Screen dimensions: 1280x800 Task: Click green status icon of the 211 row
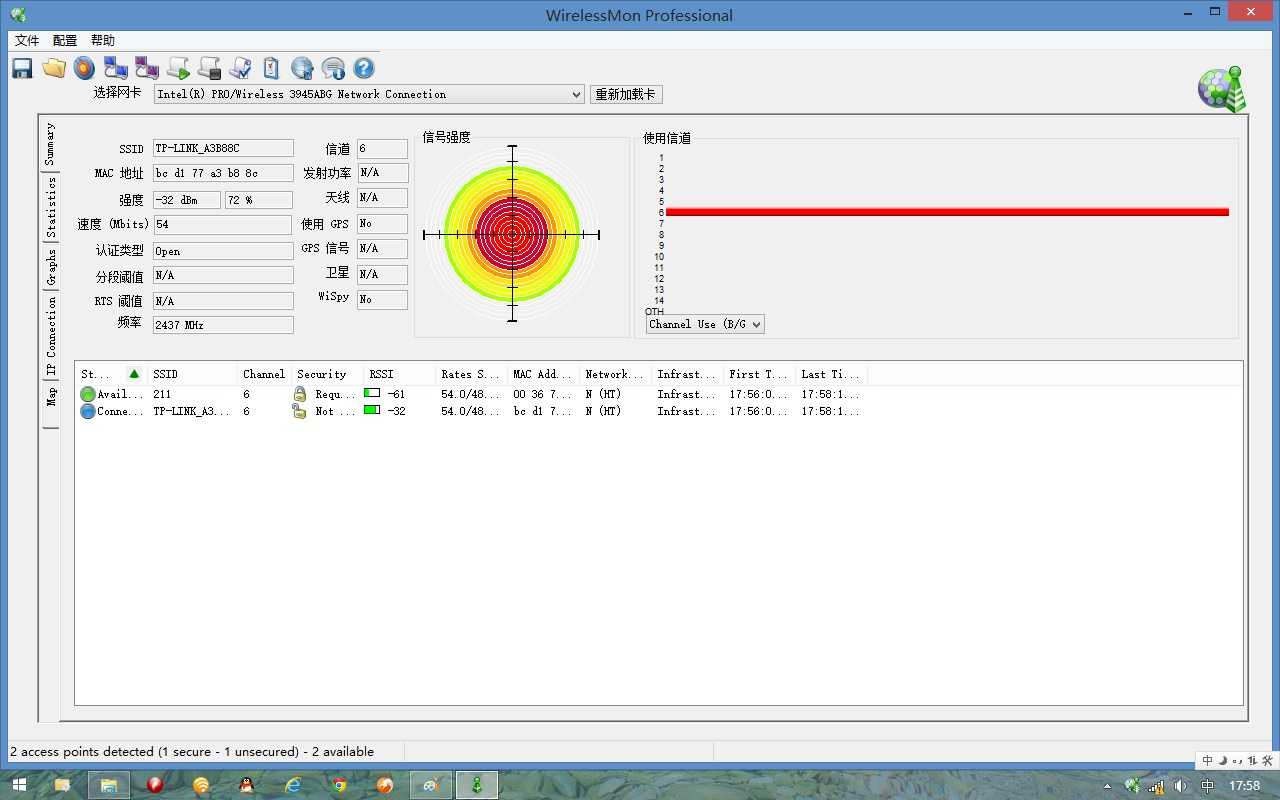(x=88, y=394)
